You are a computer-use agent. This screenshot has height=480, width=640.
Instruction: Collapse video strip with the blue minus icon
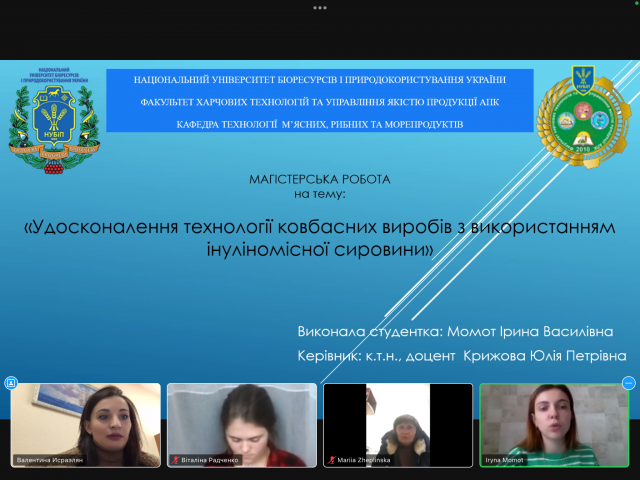[628, 383]
